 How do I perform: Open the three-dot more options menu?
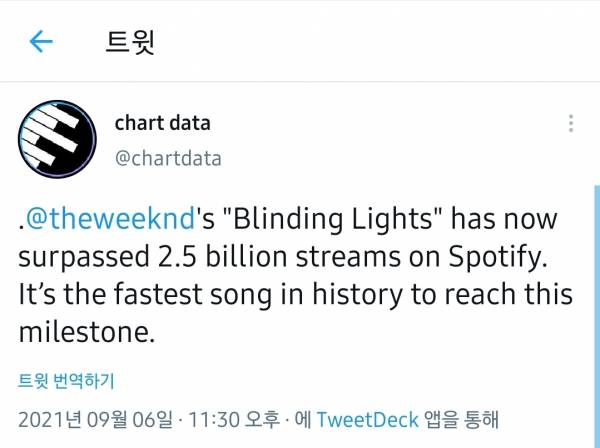(x=571, y=124)
